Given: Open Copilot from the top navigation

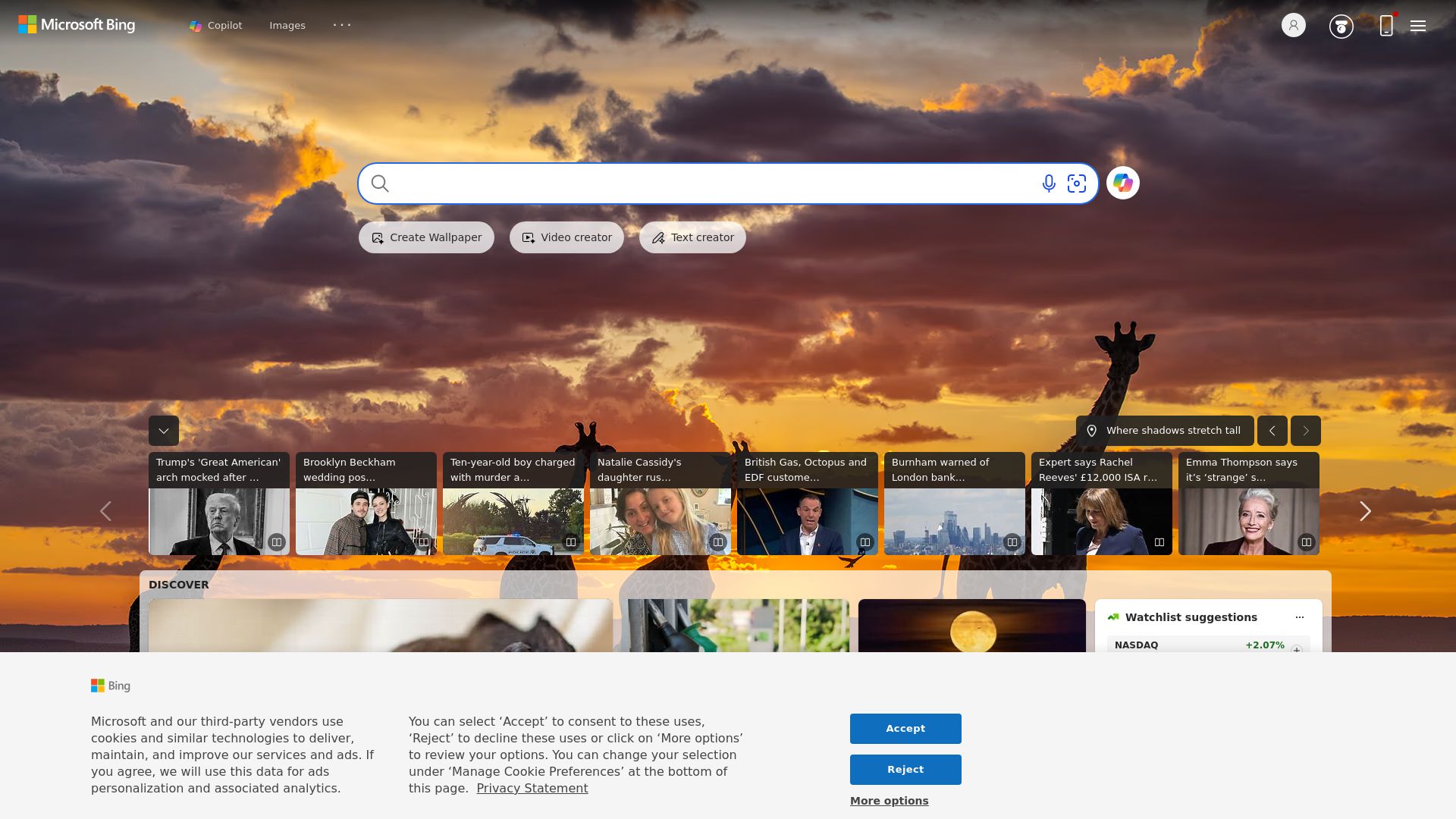Looking at the screenshot, I should (x=216, y=26).
